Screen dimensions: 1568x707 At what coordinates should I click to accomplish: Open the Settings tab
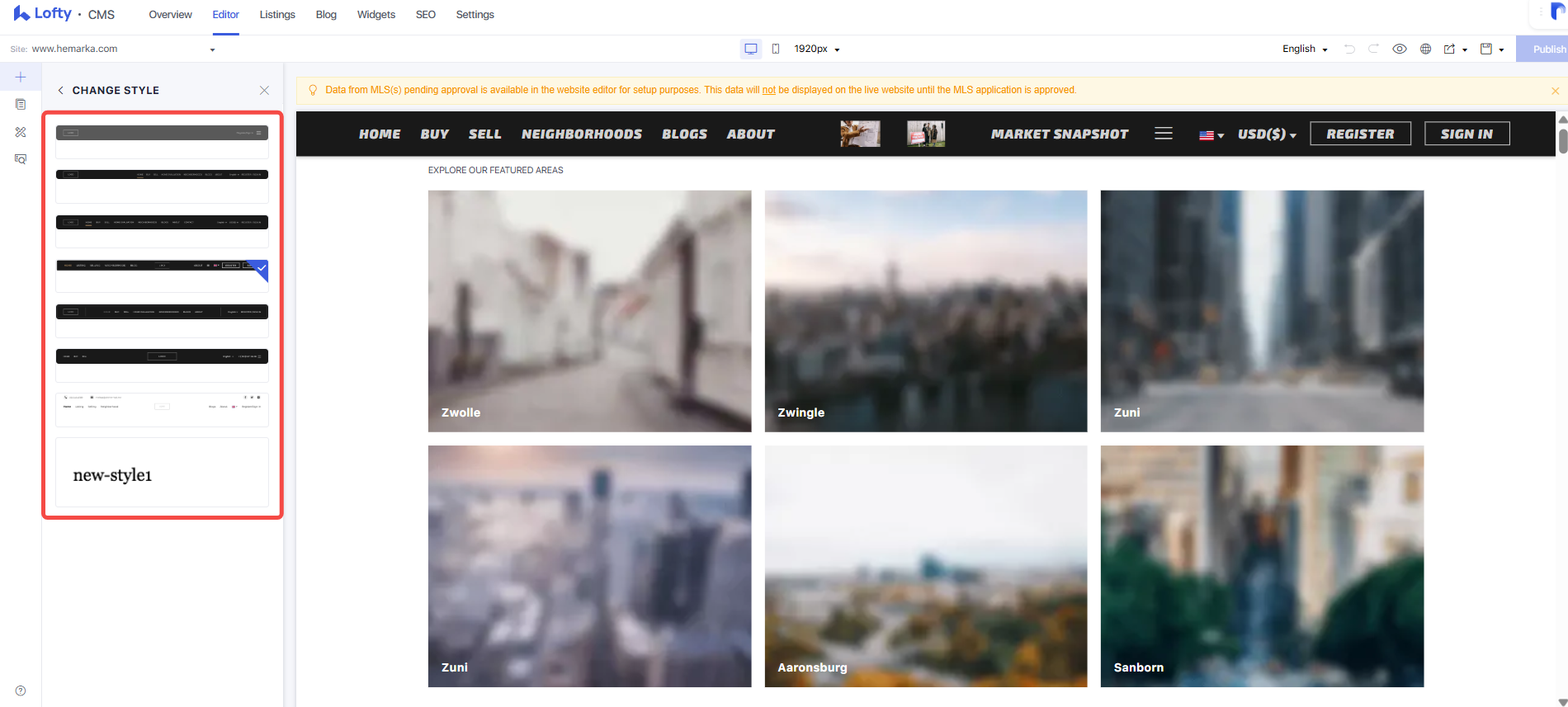coord(475,15)
